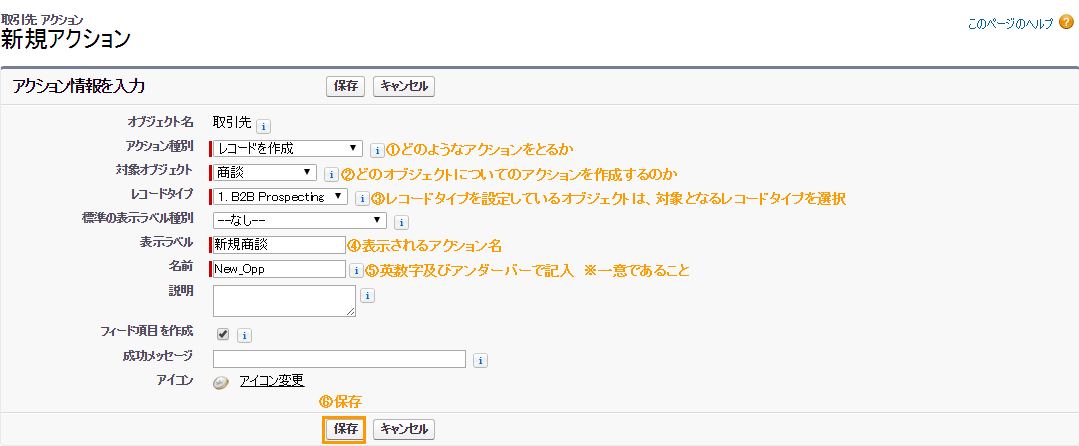The height and width of the screenshot is (446, 1079).
Task: Click the info icon beside 標準の表示ラベル種別 dropdown
Action: [401, 222]
